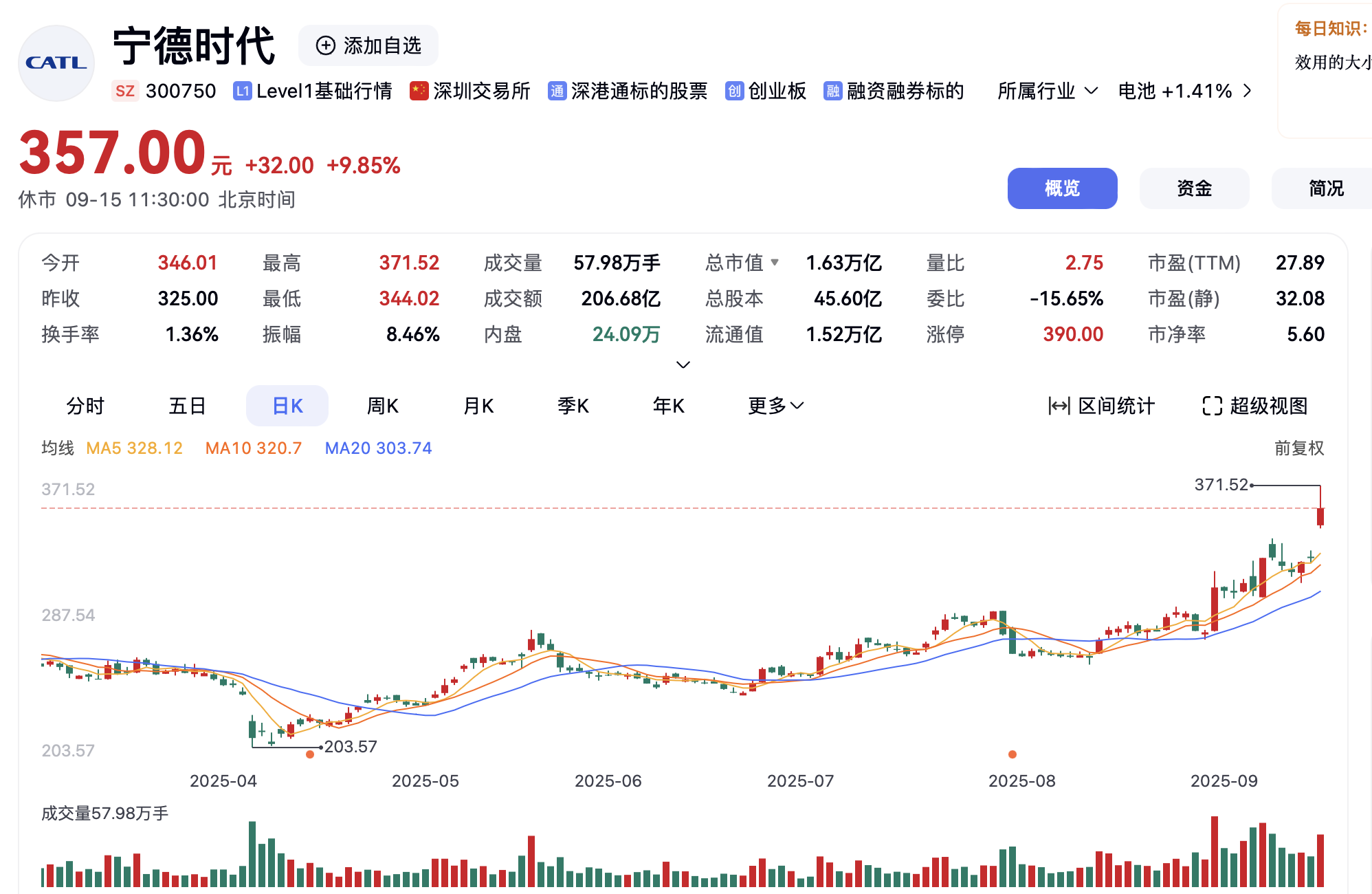Switch to the 分时 intraday tab
1372x894 pixels.
85,406
